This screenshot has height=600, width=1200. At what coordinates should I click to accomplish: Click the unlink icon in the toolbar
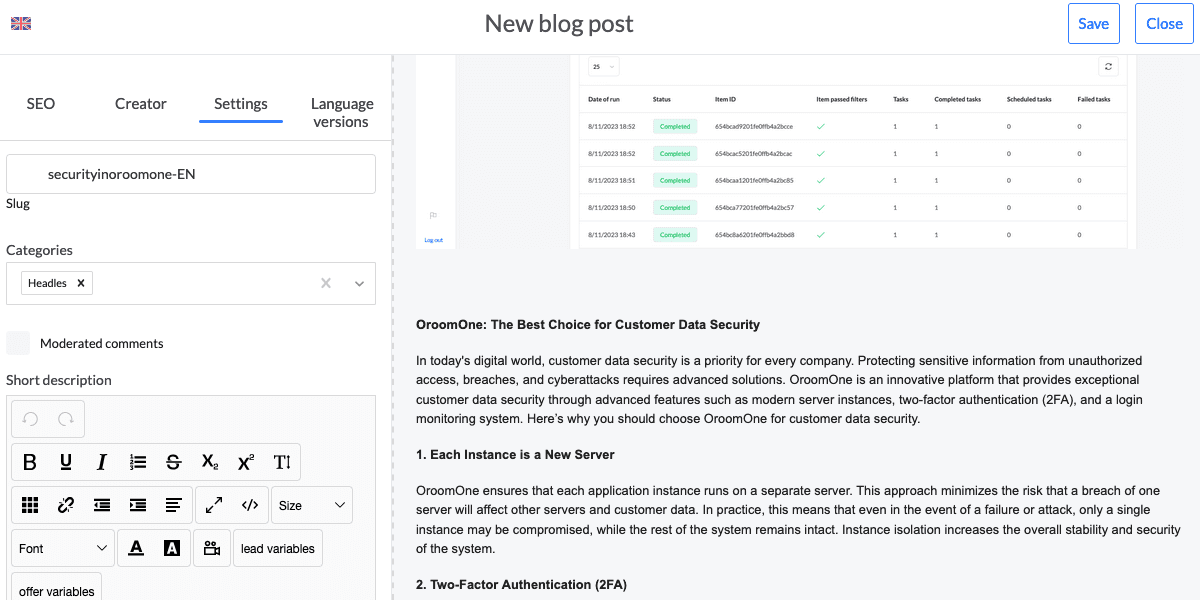66,505
